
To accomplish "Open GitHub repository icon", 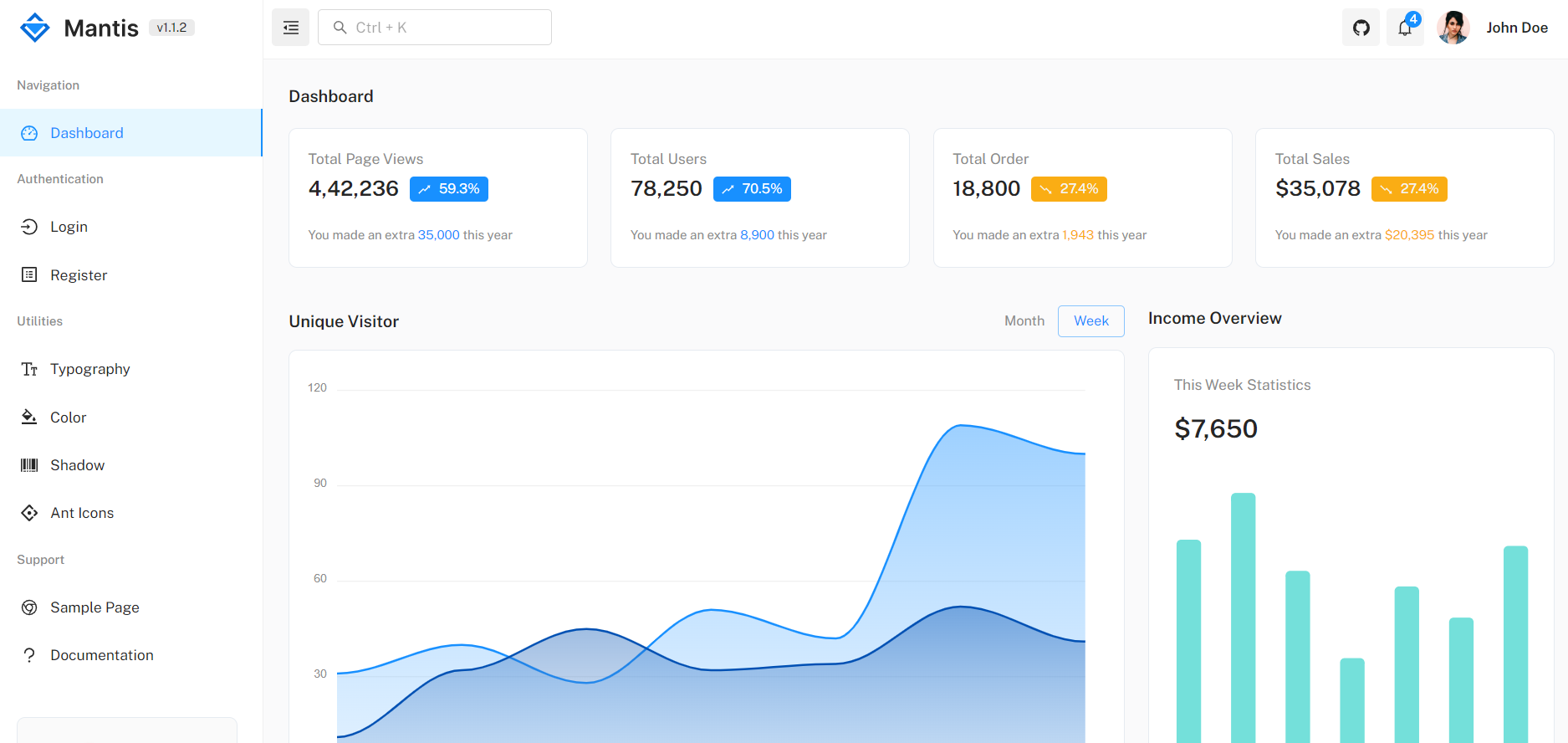I will 1361,28.
